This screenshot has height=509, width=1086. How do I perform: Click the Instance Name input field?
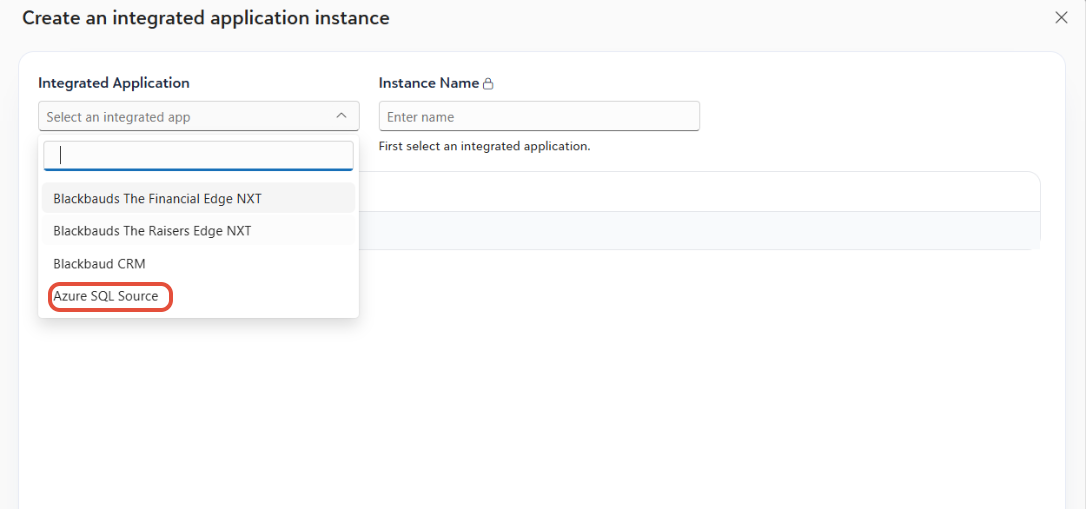coord(540,116)
